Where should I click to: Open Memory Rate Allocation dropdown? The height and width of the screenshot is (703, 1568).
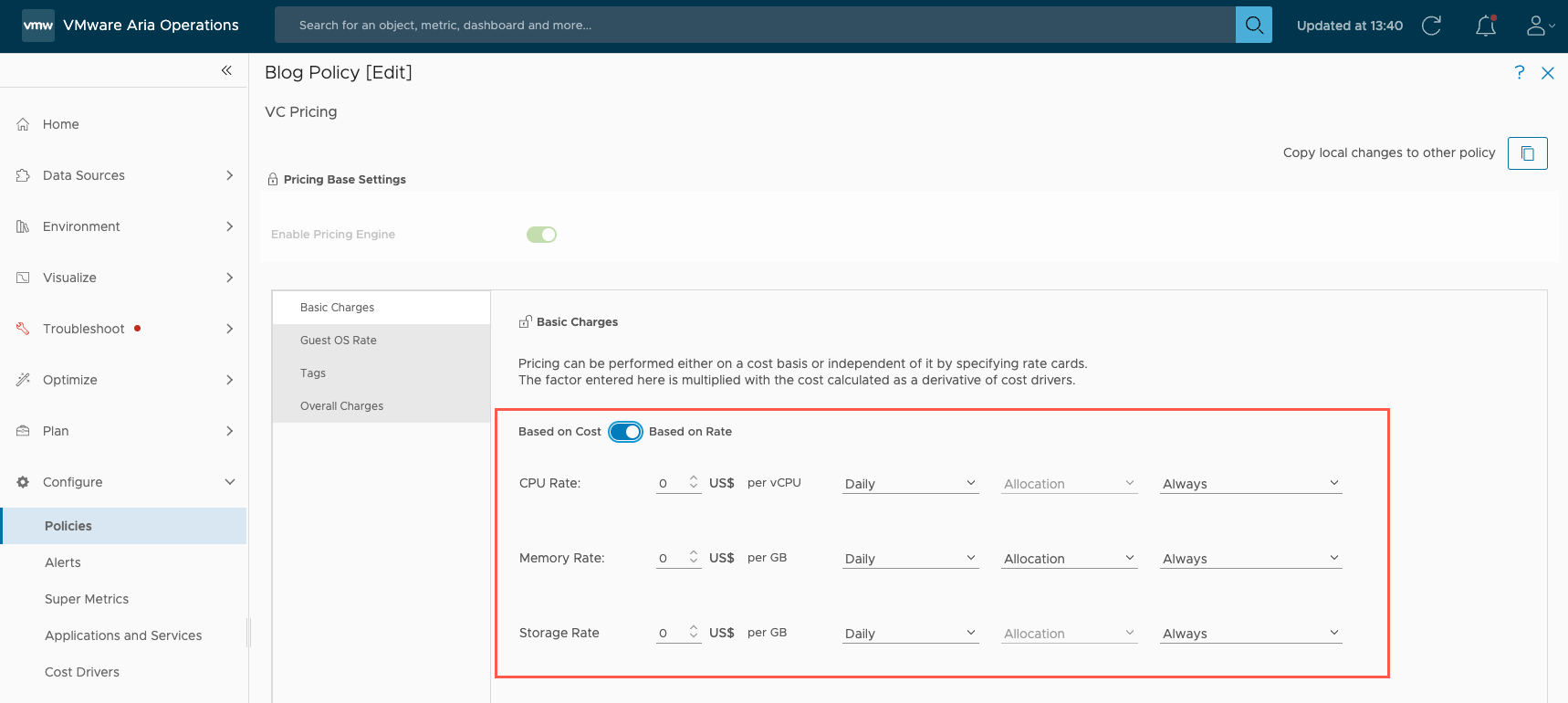(1069, 559)
